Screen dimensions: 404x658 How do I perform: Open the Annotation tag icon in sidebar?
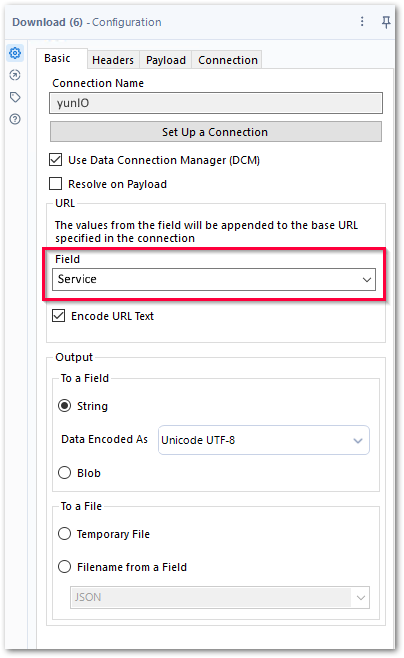15,97
